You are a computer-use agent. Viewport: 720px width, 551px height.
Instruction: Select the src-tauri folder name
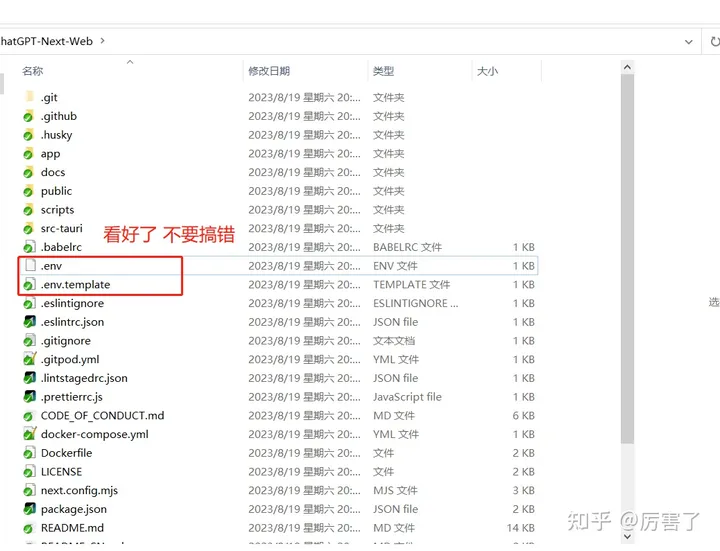tap(62, 228)
